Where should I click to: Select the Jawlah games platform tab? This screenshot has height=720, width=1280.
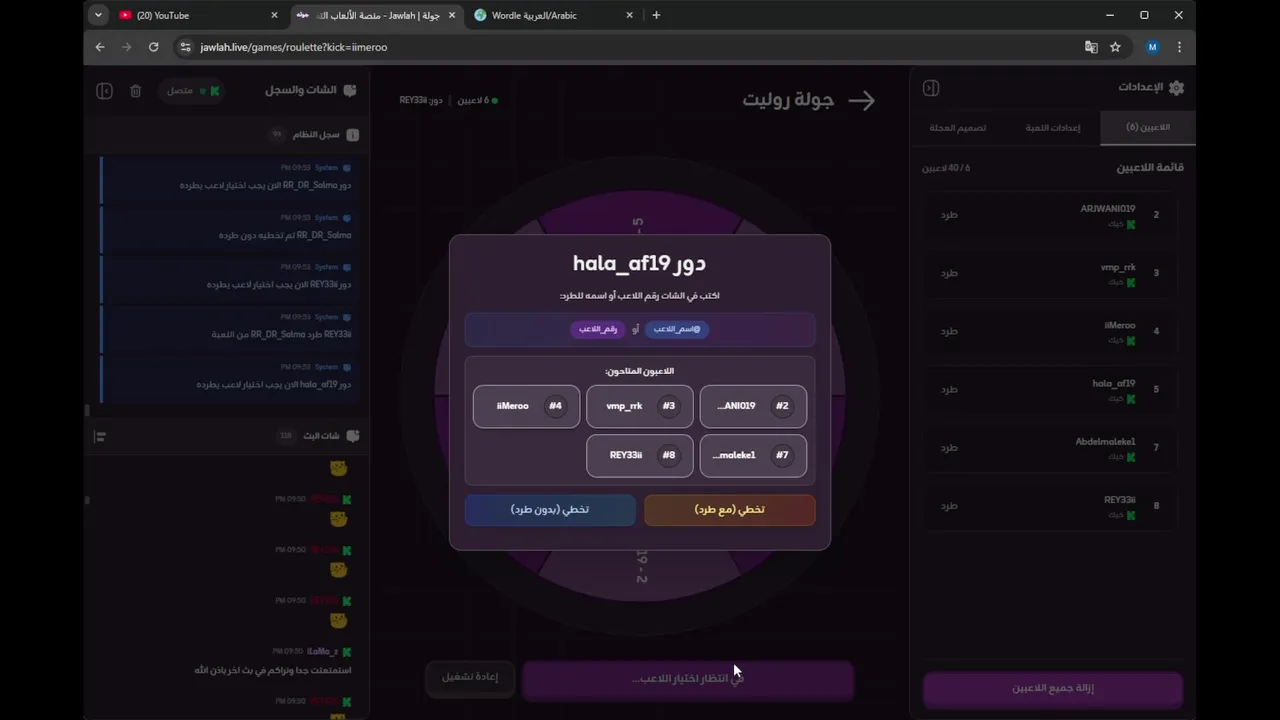(376, 15)
